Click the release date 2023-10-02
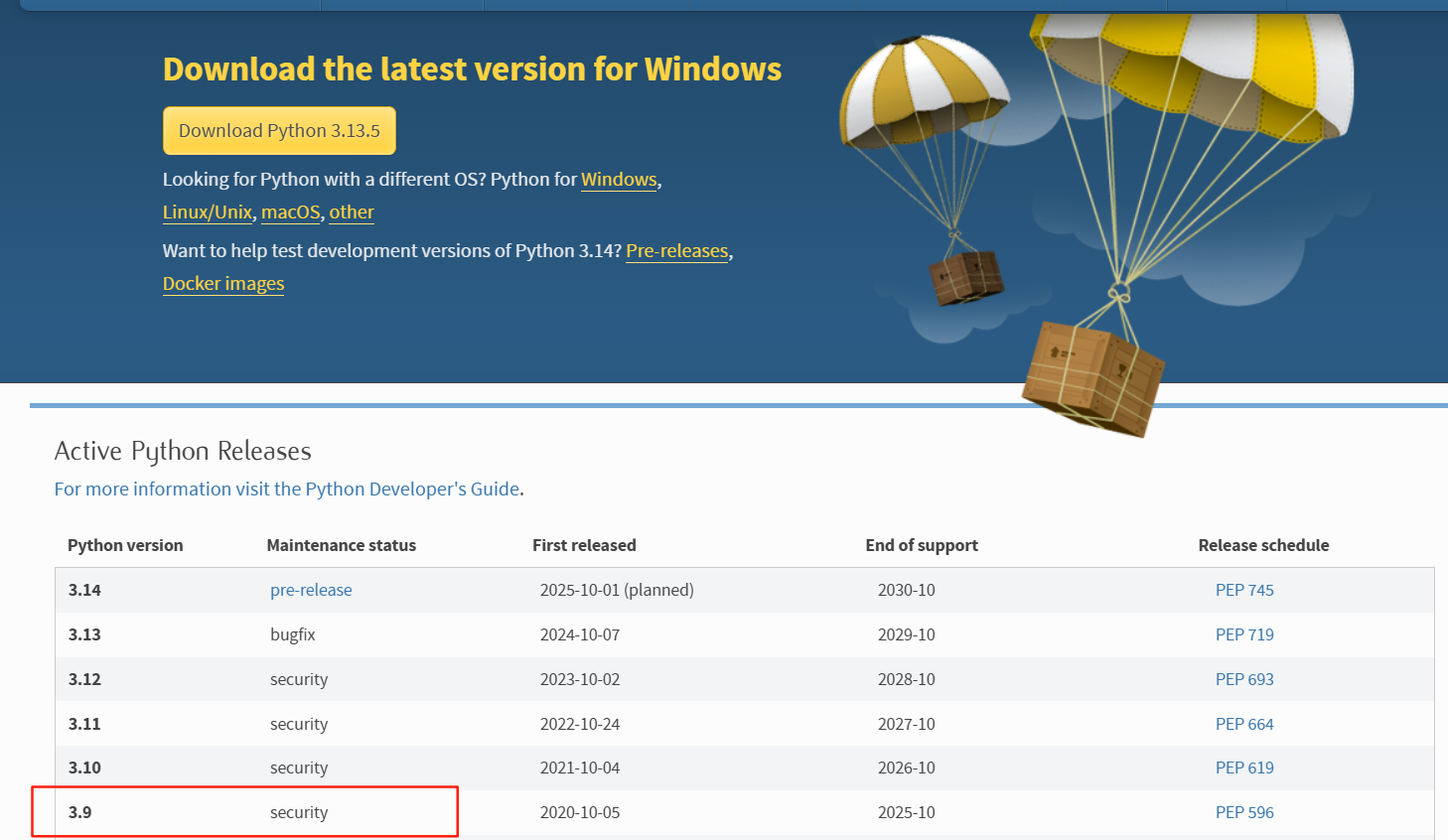The width and height of the screenshot is (1448, 840). (580, 679)
